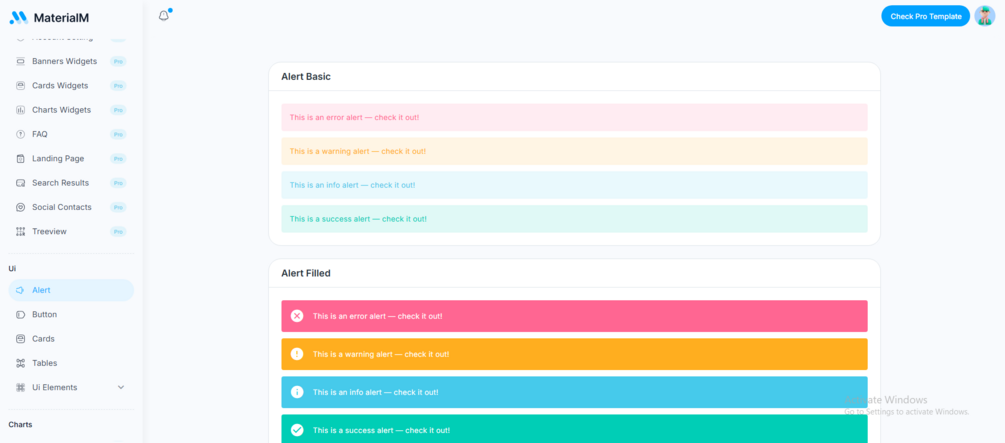The height and width of the screenshot is (443, 1005).
Task: Click the basic blue info alert
Action: [574, 185]
